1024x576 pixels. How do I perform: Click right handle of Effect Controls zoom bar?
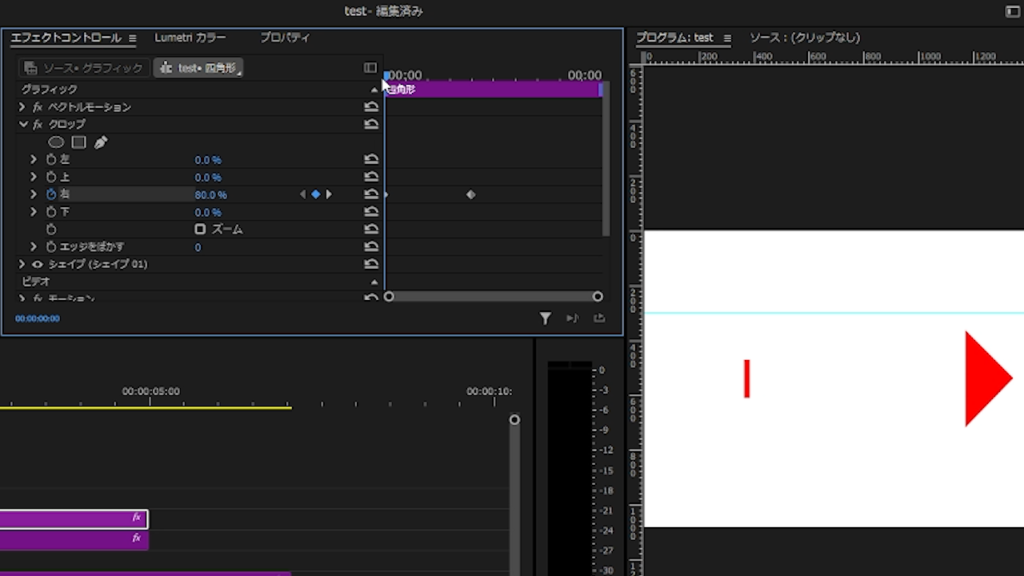[x=598, y=296]
